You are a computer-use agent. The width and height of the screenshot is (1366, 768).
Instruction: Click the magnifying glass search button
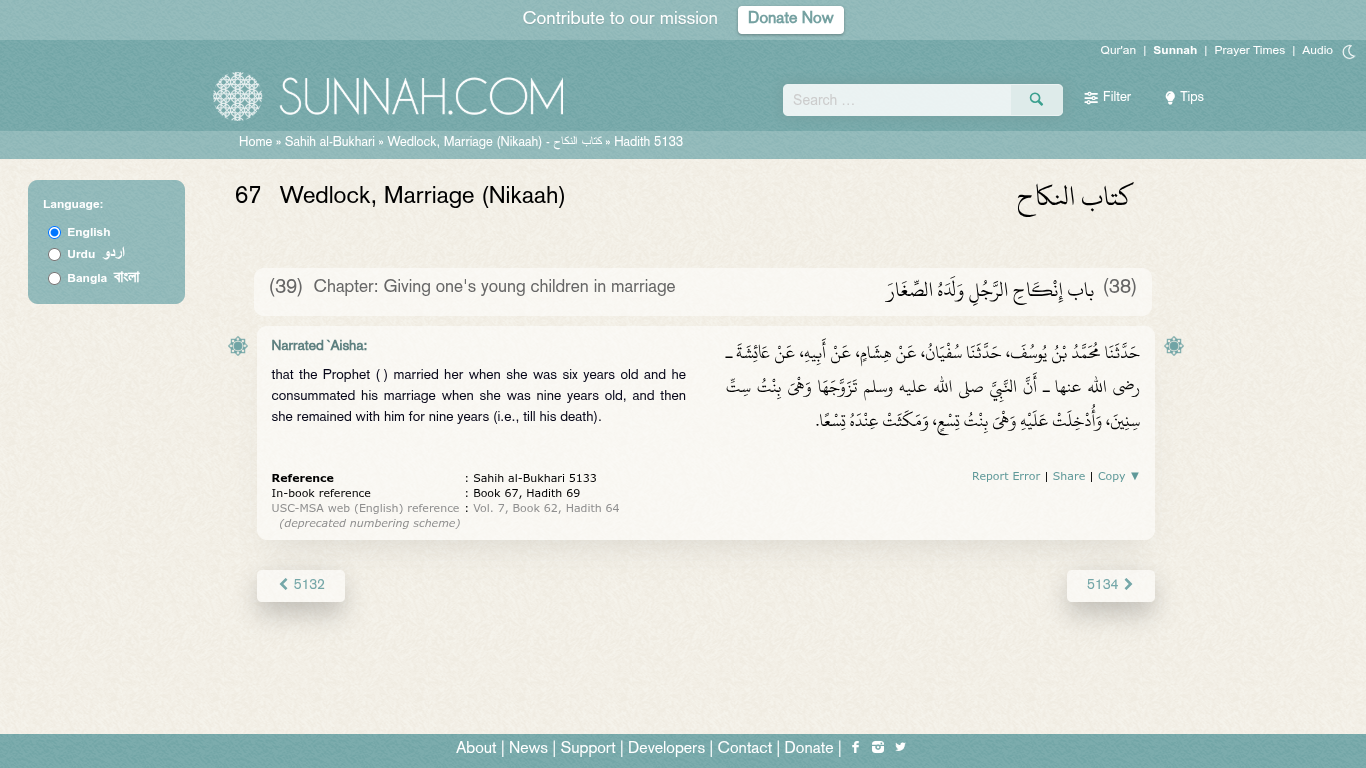point(1036,100)
